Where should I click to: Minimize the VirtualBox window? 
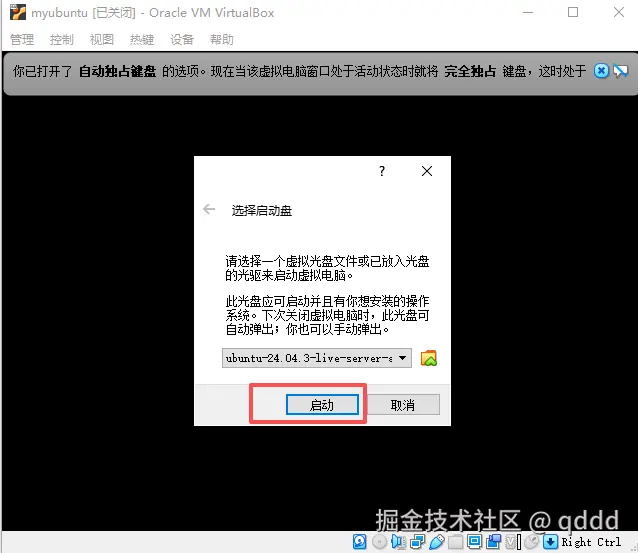[x=528, y=12]
